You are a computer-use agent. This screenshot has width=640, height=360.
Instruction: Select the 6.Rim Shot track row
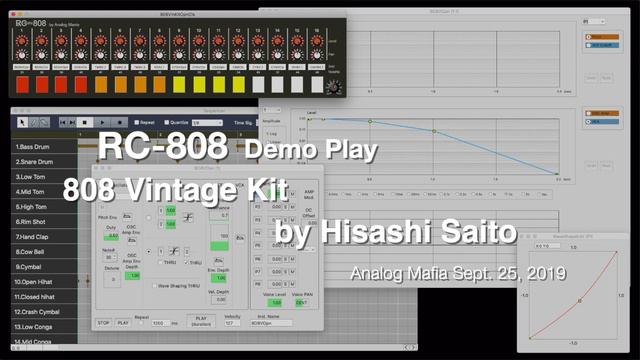[x=44, y=222]
